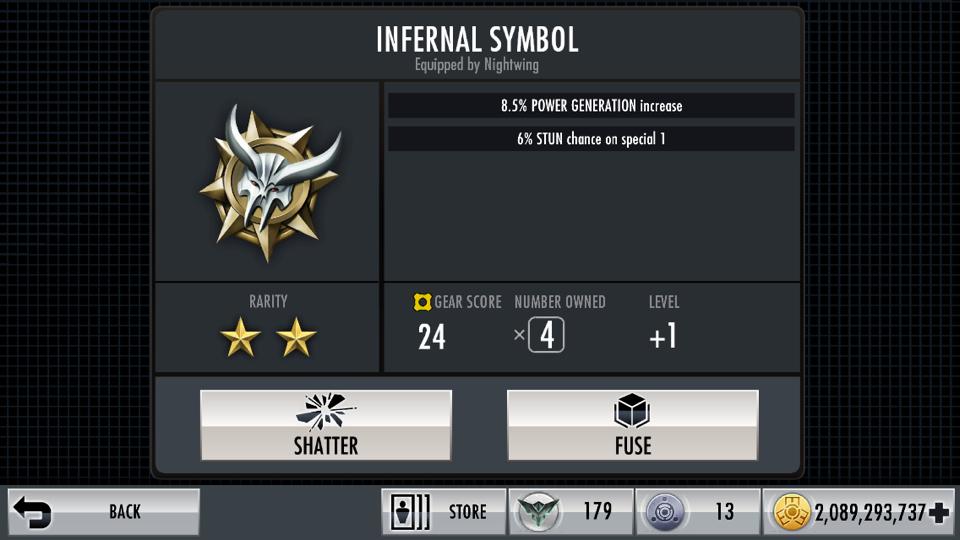The width and height of the screenshot is (960, 540).
Task: Click the back arrow icon
Action: (x=32, y=512)
